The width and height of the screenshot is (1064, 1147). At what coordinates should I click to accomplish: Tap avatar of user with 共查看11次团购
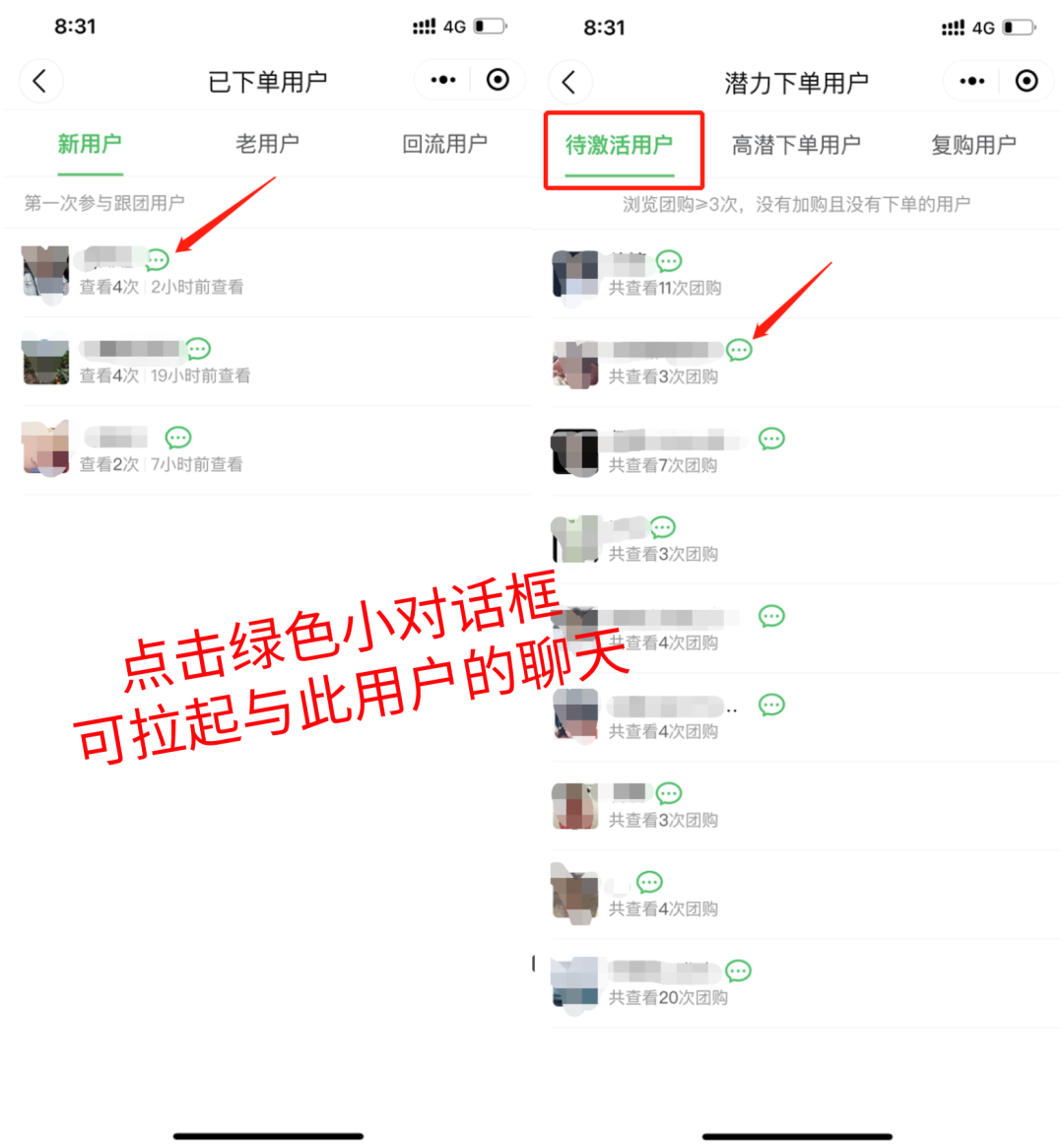[x=574, y=273]
